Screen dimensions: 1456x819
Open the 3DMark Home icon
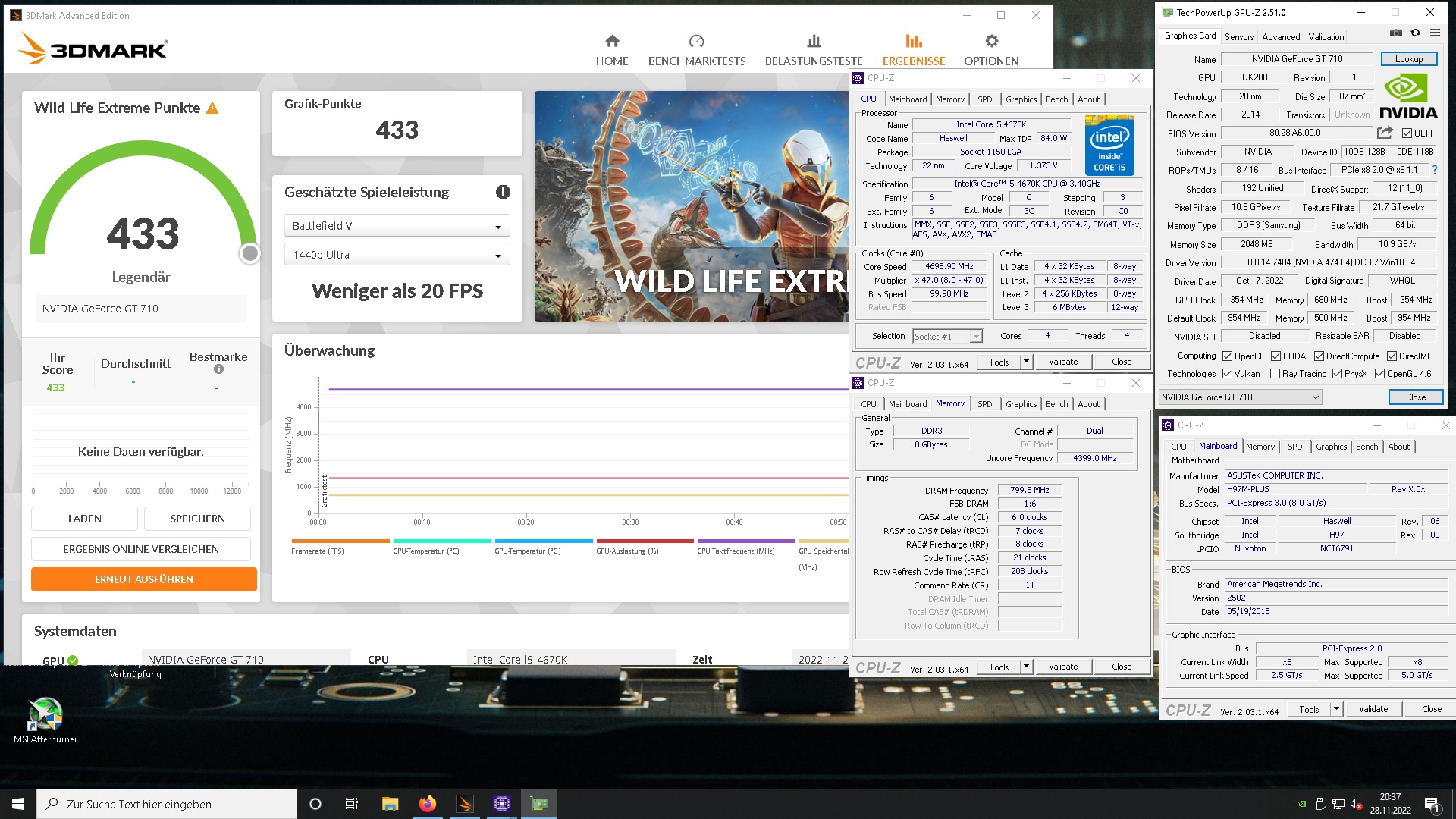coord(612,41)
